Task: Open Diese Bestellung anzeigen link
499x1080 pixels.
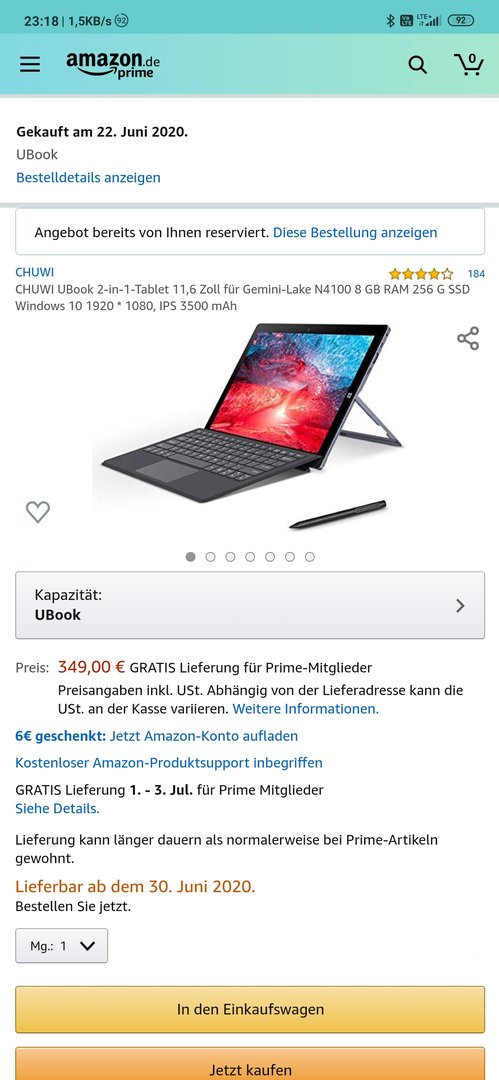Action: click(355, 233)
